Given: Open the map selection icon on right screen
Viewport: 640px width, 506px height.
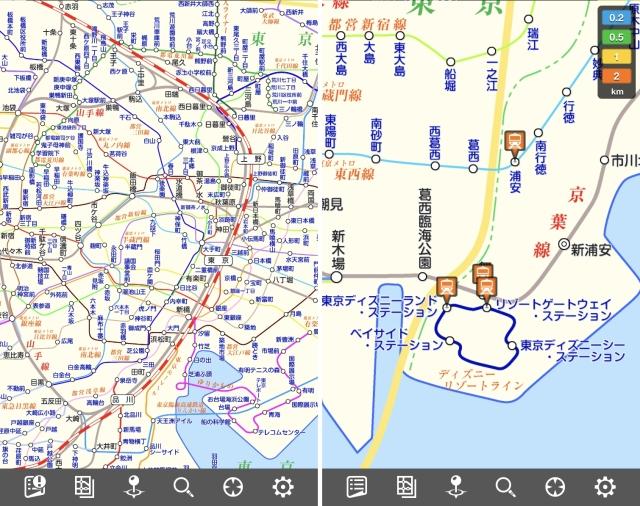Looking at the screenshot, I should click(407, 487).
